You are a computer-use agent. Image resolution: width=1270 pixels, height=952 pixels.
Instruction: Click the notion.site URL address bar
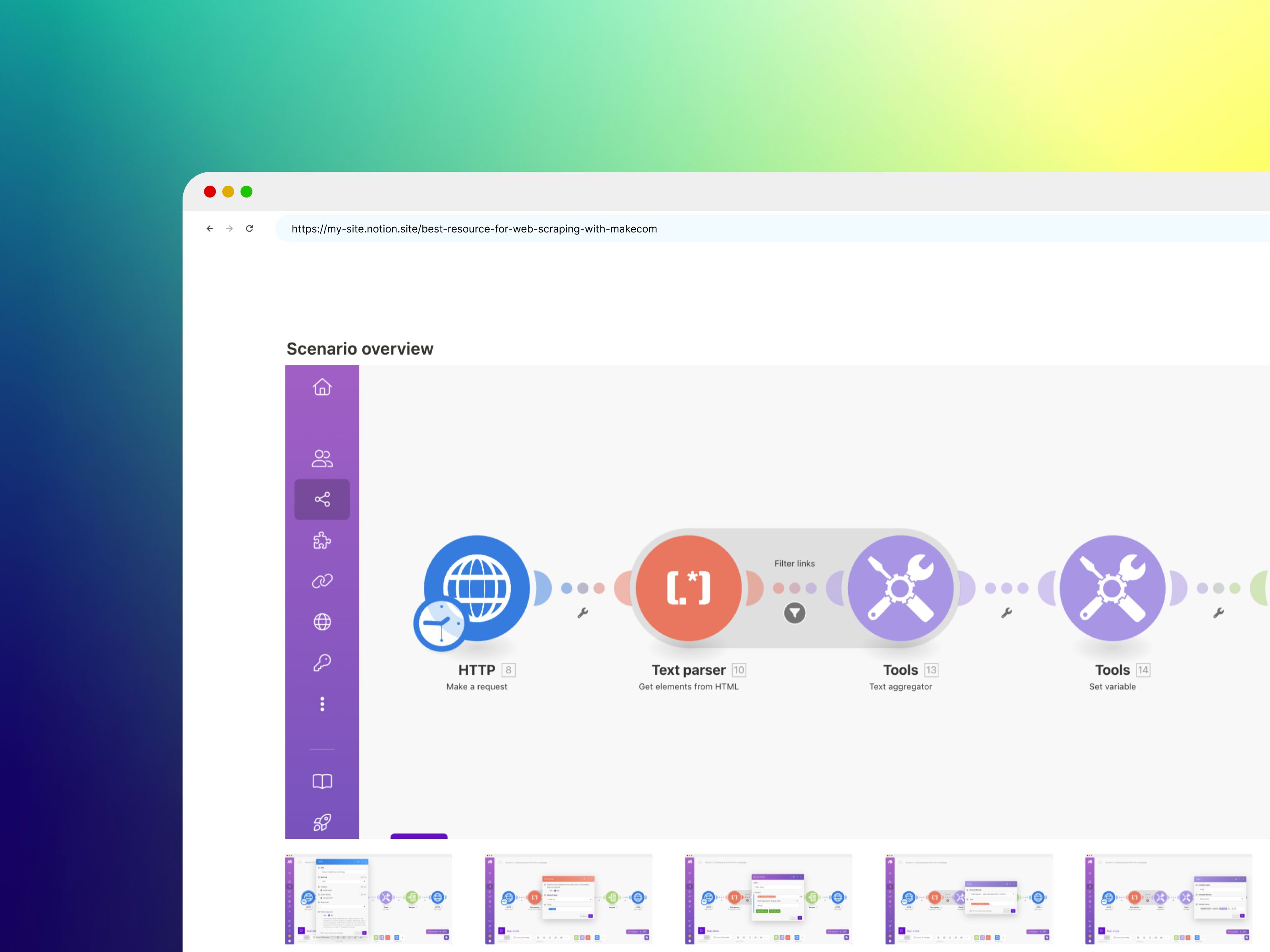474,229
